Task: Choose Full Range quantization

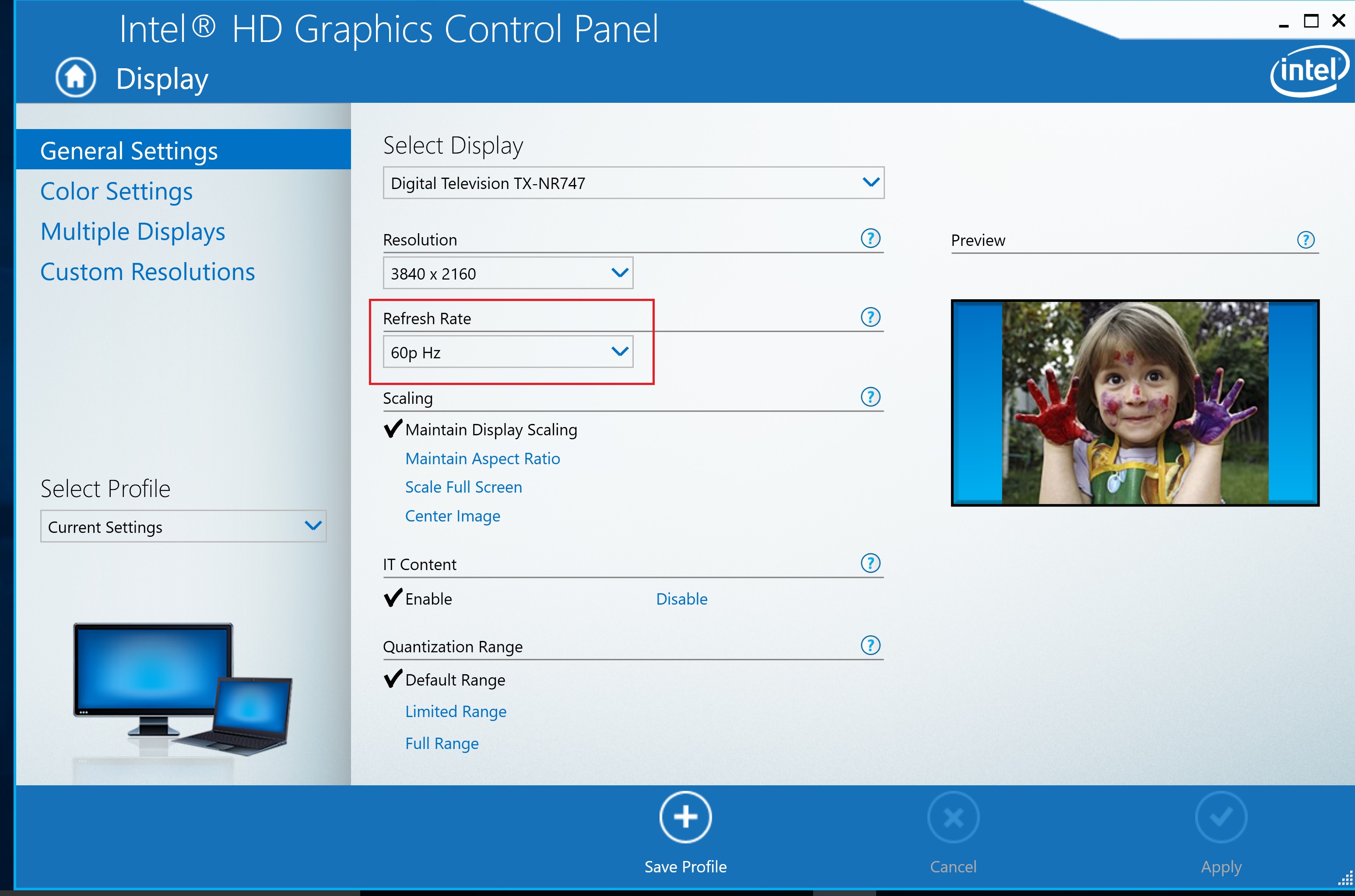Action: tap(442, 743)
